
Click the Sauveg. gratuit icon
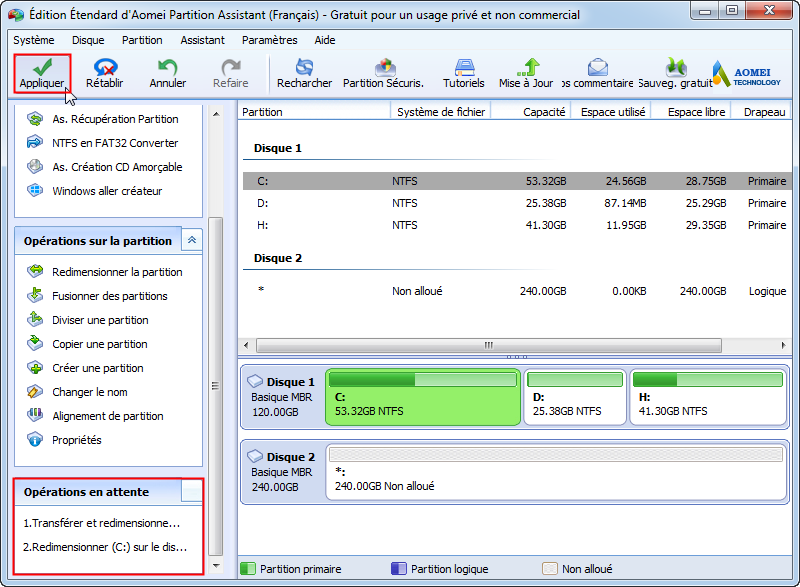[x=676, y=67]
